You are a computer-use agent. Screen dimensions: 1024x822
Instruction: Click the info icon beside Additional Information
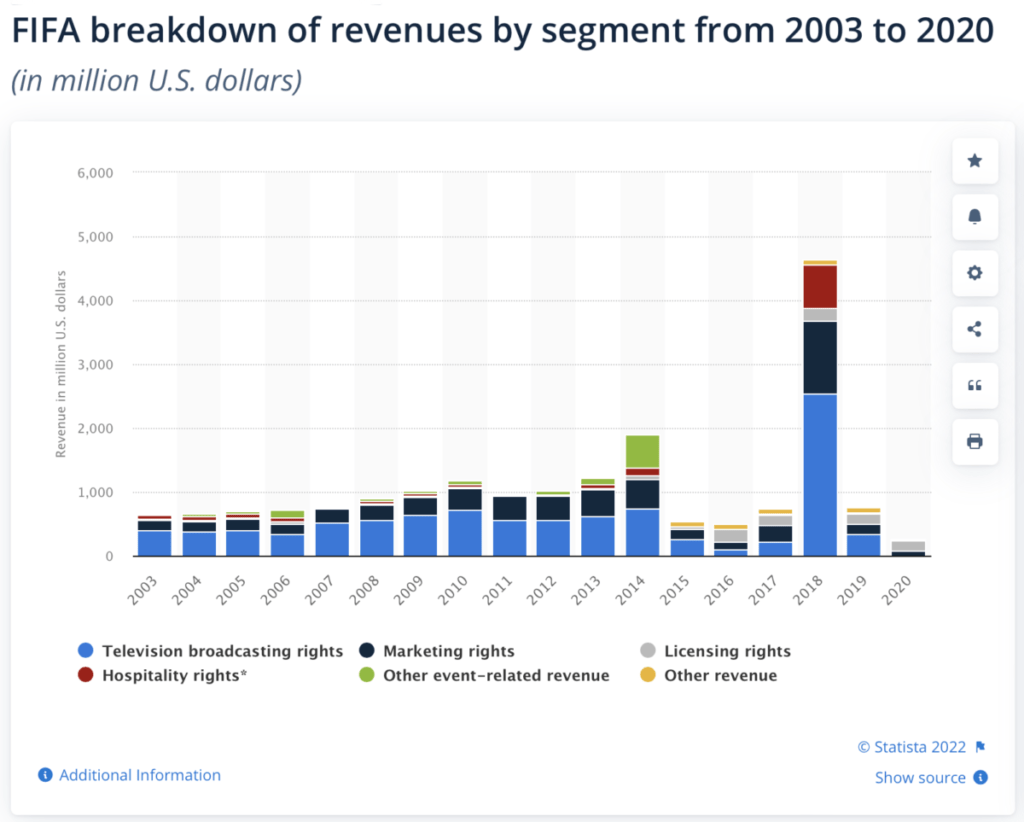pos(45,775)
